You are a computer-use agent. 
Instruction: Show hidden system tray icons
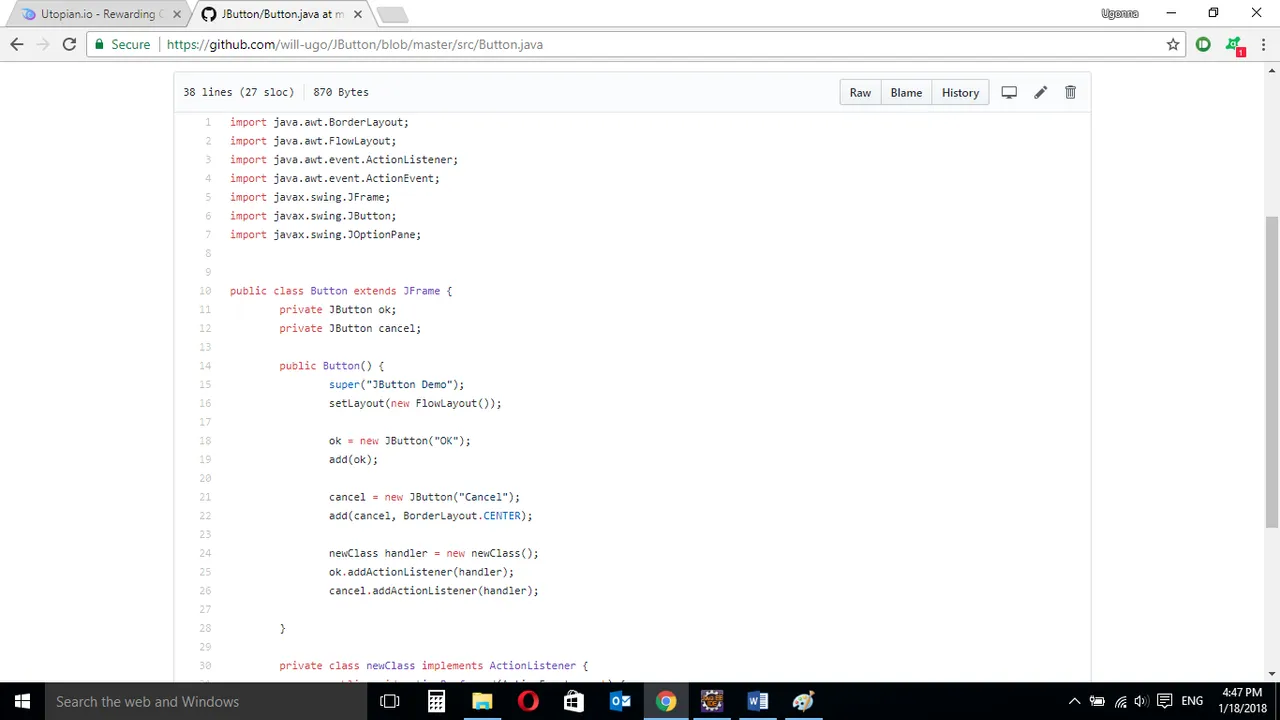[x=1074, y=701]
